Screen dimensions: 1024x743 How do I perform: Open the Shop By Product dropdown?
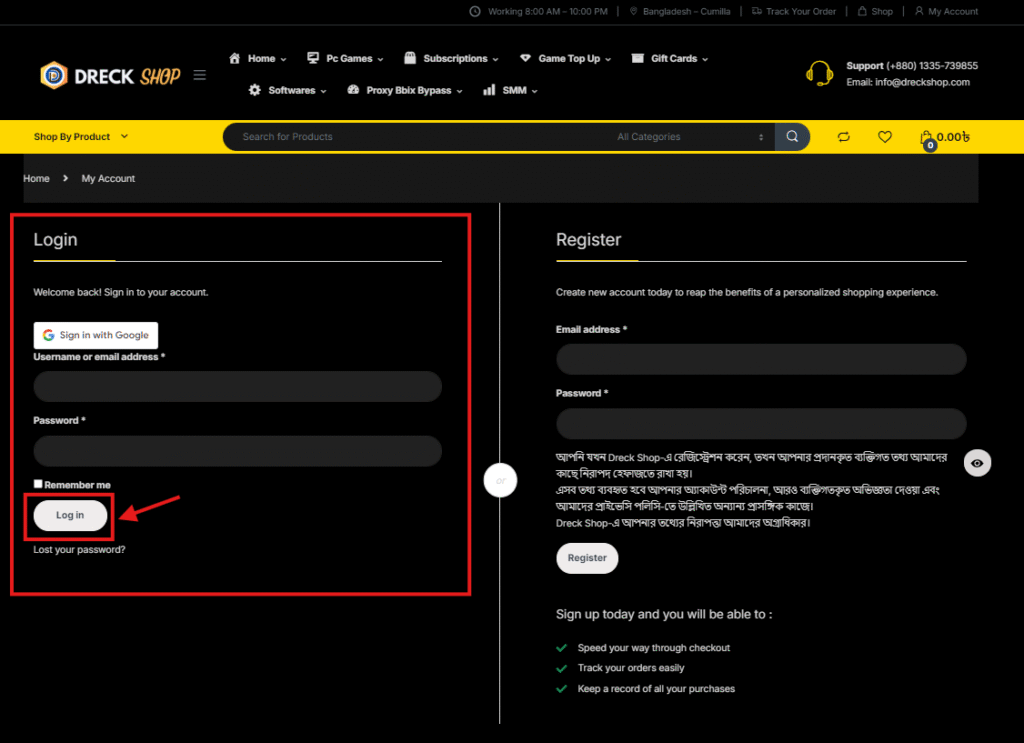pos(81,136)
